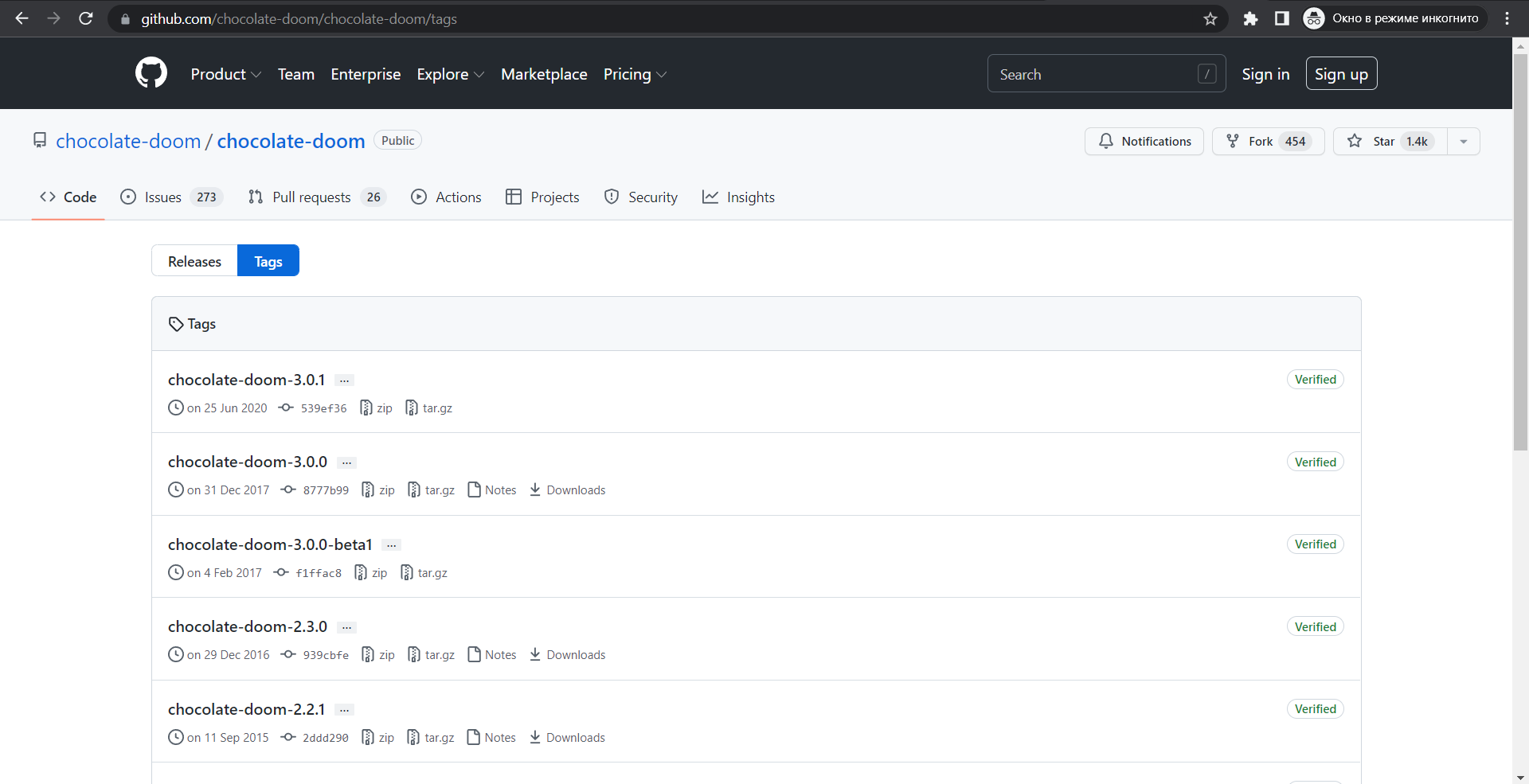Click in the Search field
This screenshot has height=784, width=1529.
[x=1099, y=73]
